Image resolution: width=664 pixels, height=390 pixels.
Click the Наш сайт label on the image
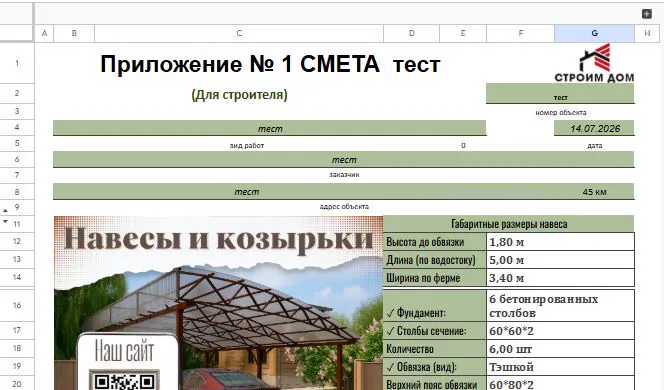(x=124, y=351)
